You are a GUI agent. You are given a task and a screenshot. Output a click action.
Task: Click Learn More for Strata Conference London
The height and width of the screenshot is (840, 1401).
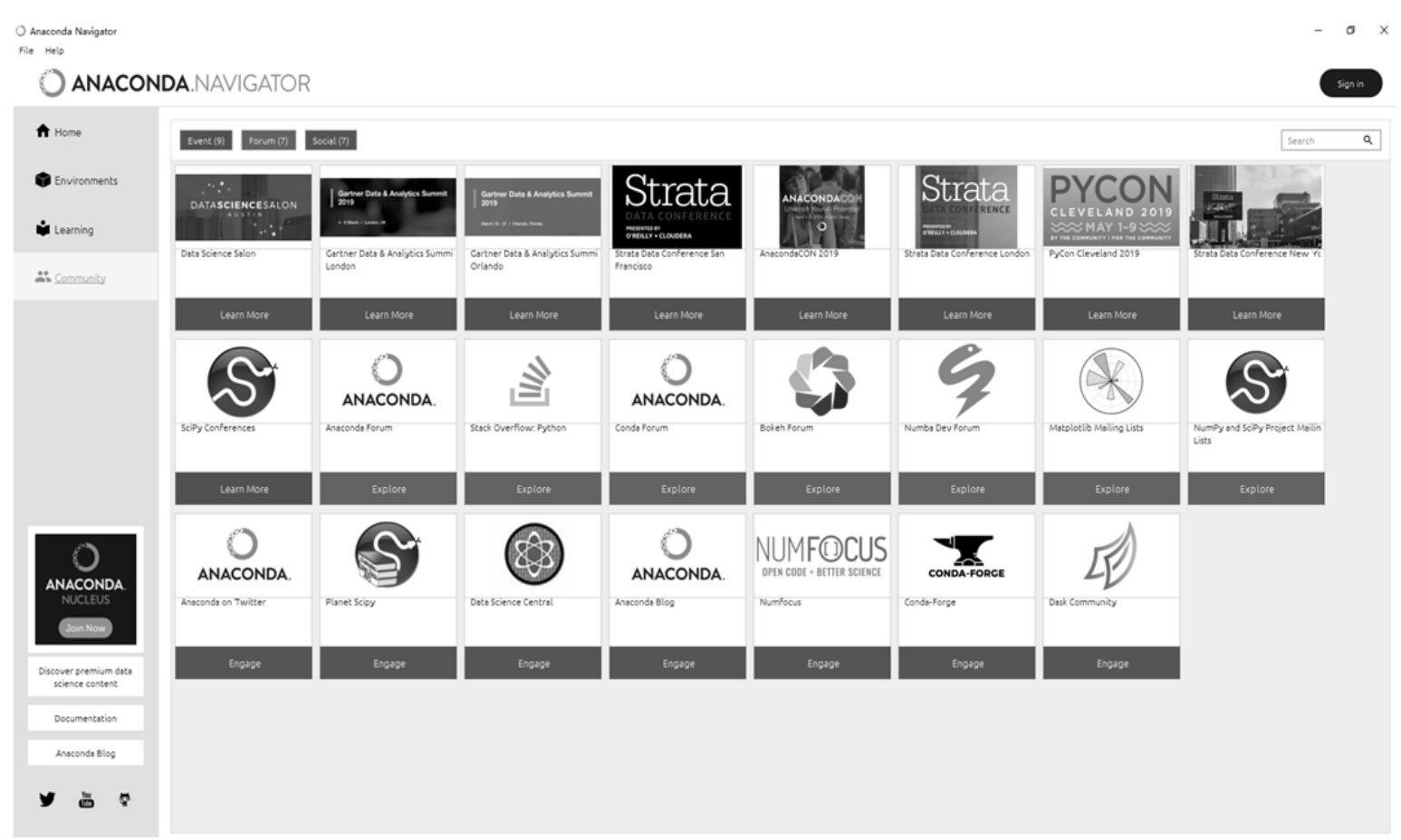point(967,315)
